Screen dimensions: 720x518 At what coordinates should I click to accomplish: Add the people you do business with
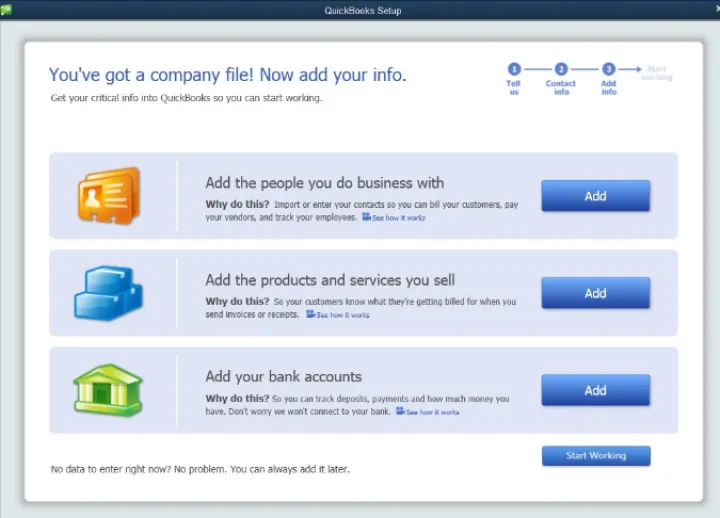[595, 196]
